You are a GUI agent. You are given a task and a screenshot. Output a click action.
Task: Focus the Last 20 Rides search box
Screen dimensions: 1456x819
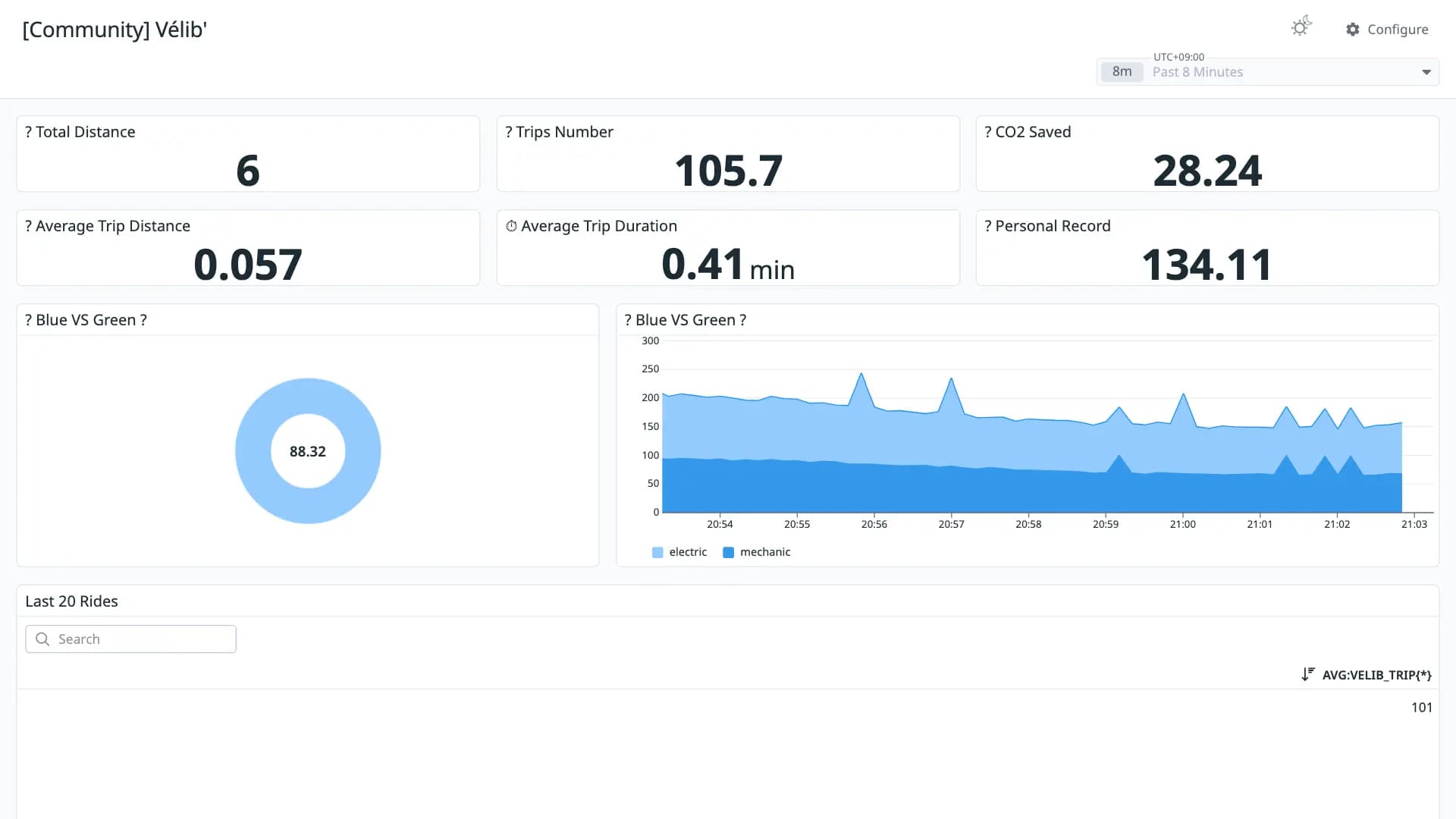tap(130, 639)
